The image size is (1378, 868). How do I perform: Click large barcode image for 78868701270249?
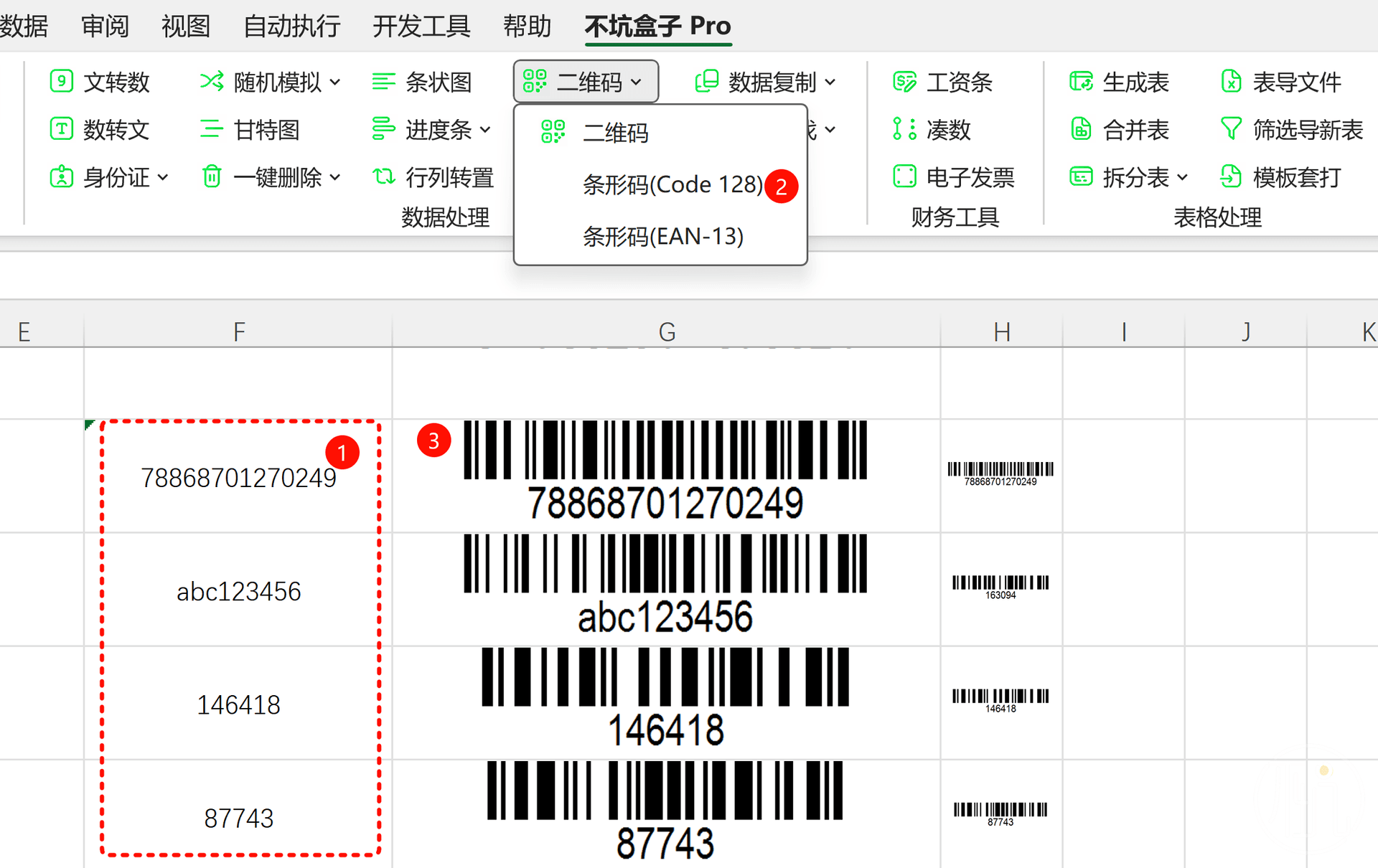tap(665, 471)
